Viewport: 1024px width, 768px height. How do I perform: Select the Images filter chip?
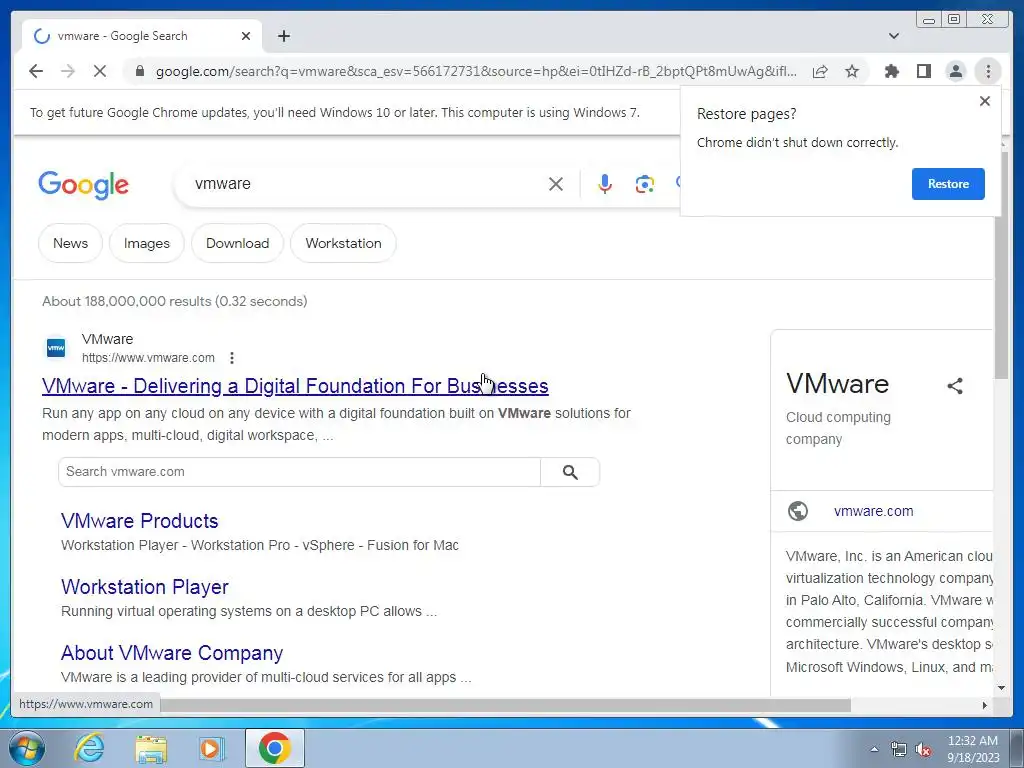147,243
